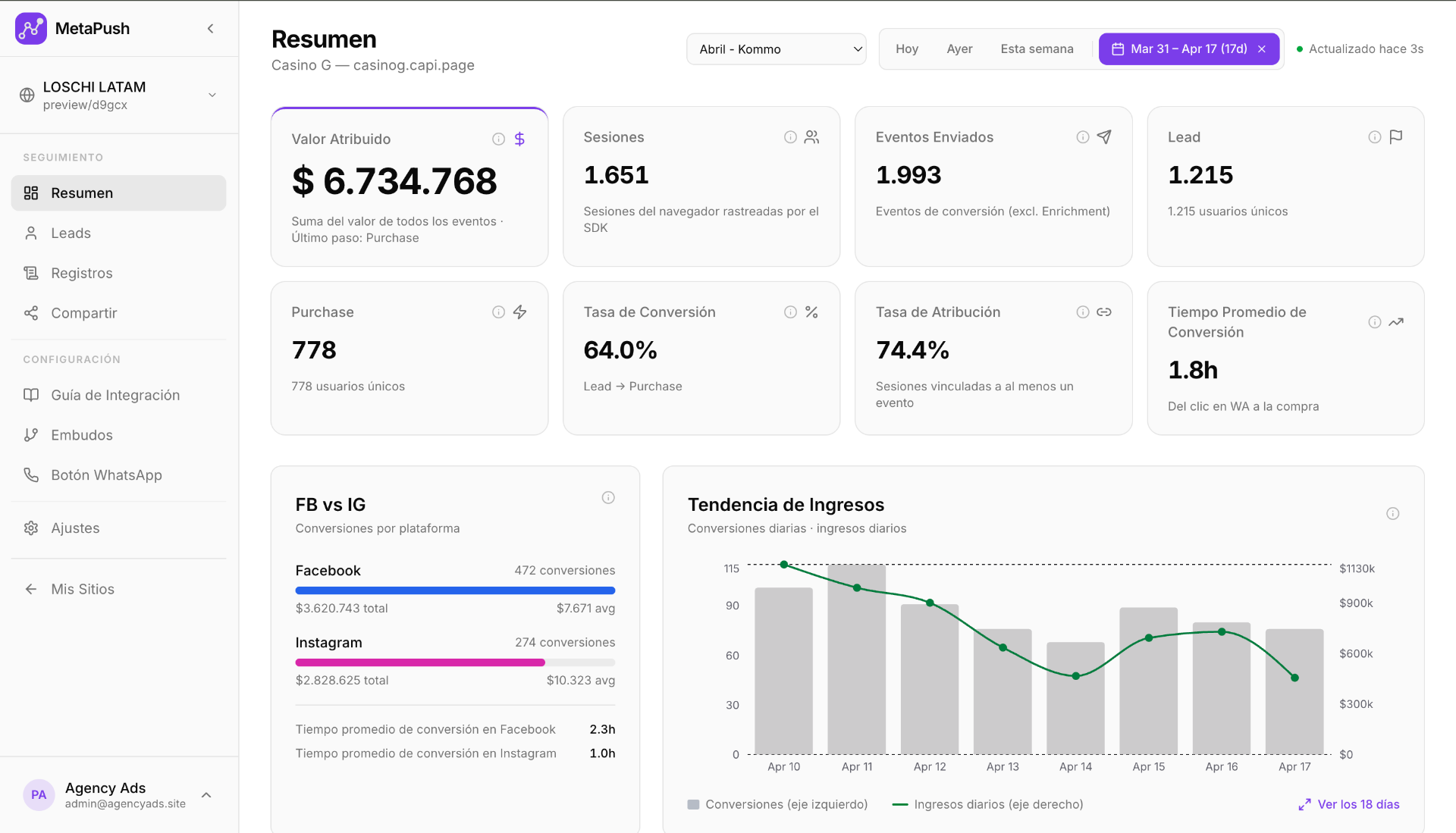Open the Guía de Integración page
The width and height of the screenshot is (1456, 833).
tap(115, 395)
